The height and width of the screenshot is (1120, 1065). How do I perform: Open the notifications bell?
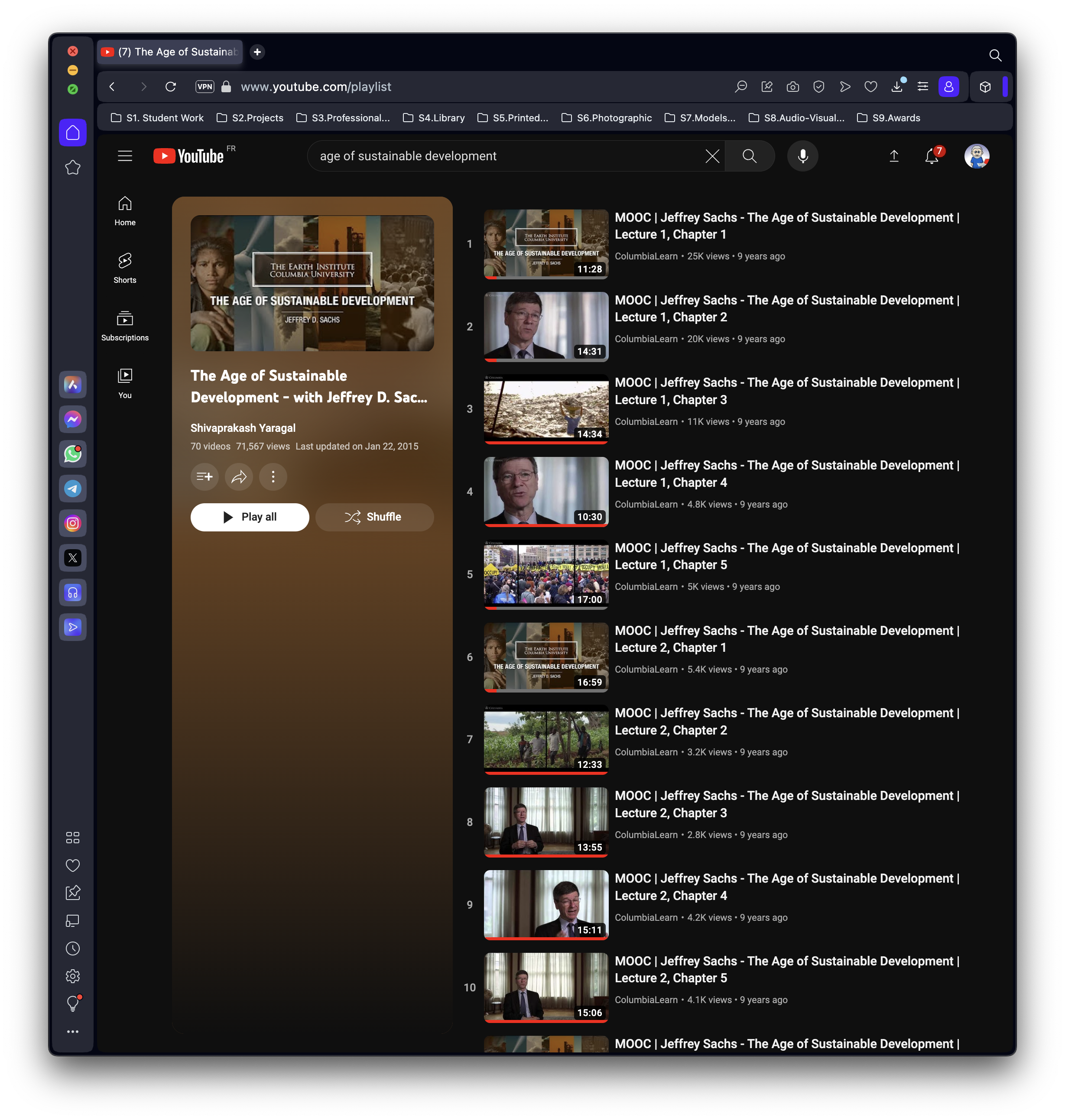pos(932,156)
